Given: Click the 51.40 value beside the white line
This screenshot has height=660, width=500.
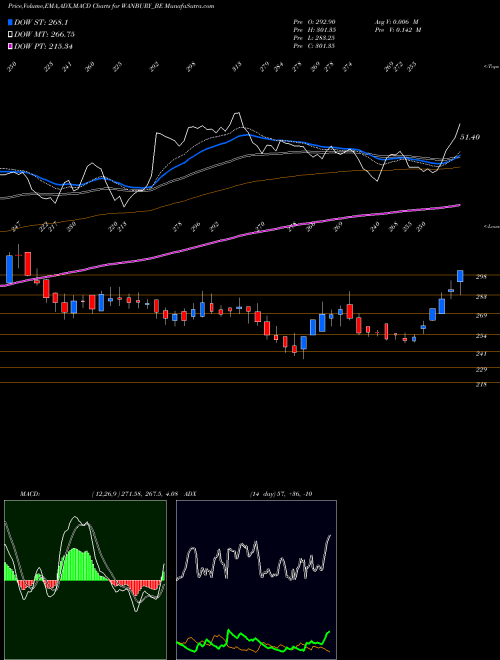Looking at the screenshot, I should [x=470, y=137].
